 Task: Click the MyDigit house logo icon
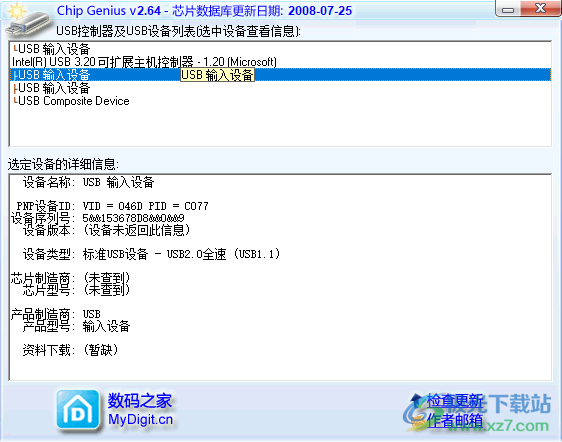tap(78, 409)
